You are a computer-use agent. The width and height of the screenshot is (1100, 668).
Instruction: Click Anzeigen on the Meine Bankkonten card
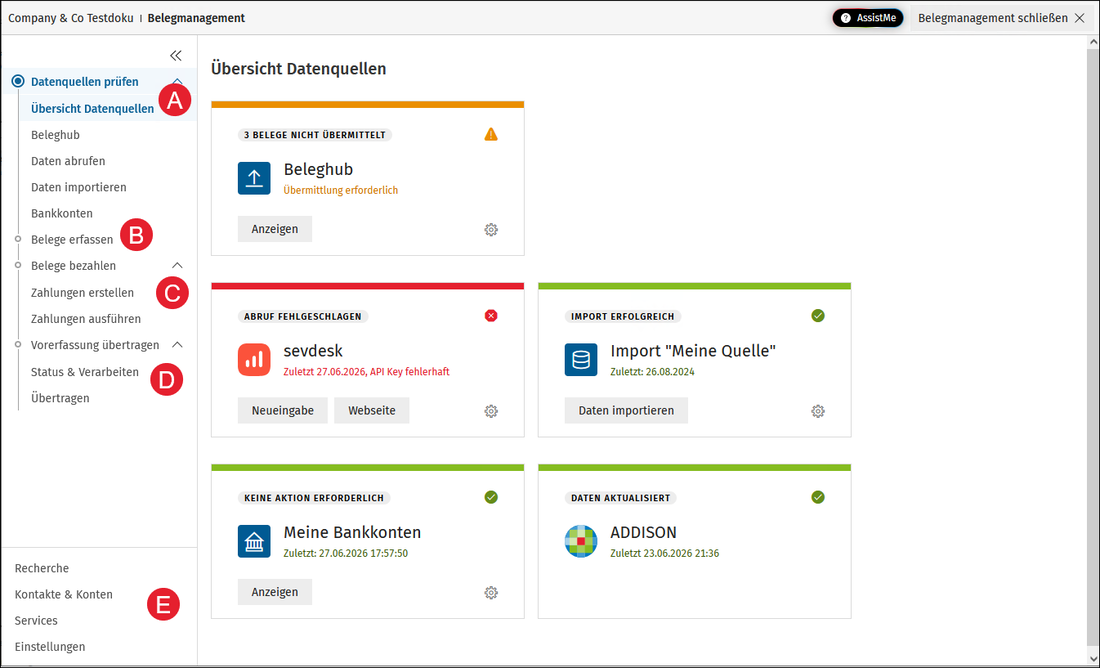275,592
